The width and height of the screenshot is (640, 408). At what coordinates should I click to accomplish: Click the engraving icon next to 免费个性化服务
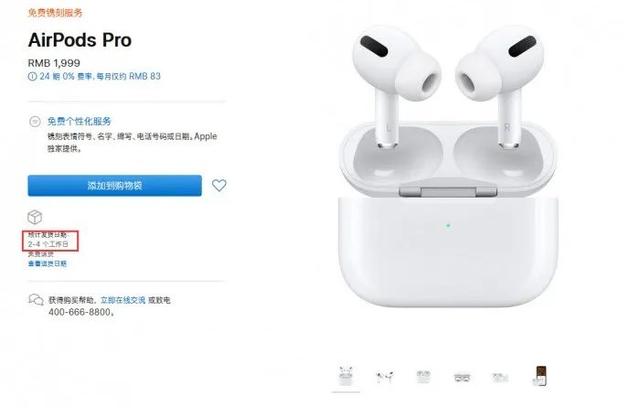coord(35,121)
